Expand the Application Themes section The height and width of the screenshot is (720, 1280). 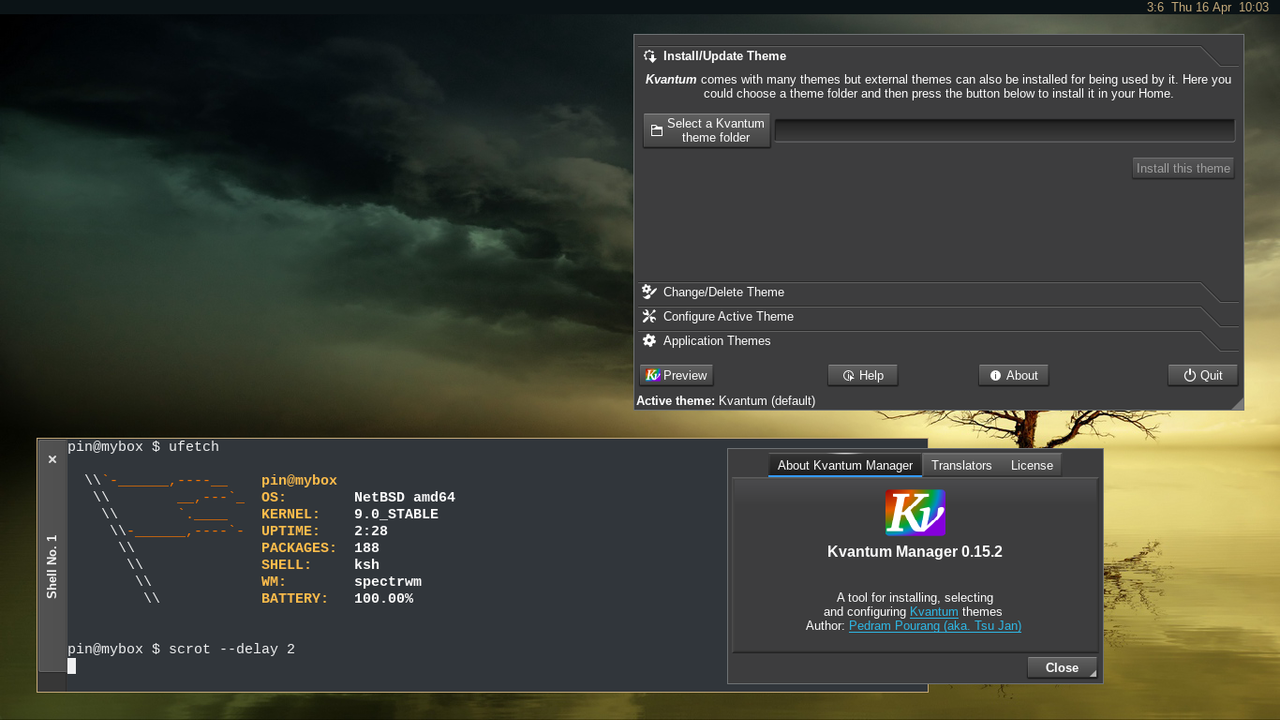point(938,341)
